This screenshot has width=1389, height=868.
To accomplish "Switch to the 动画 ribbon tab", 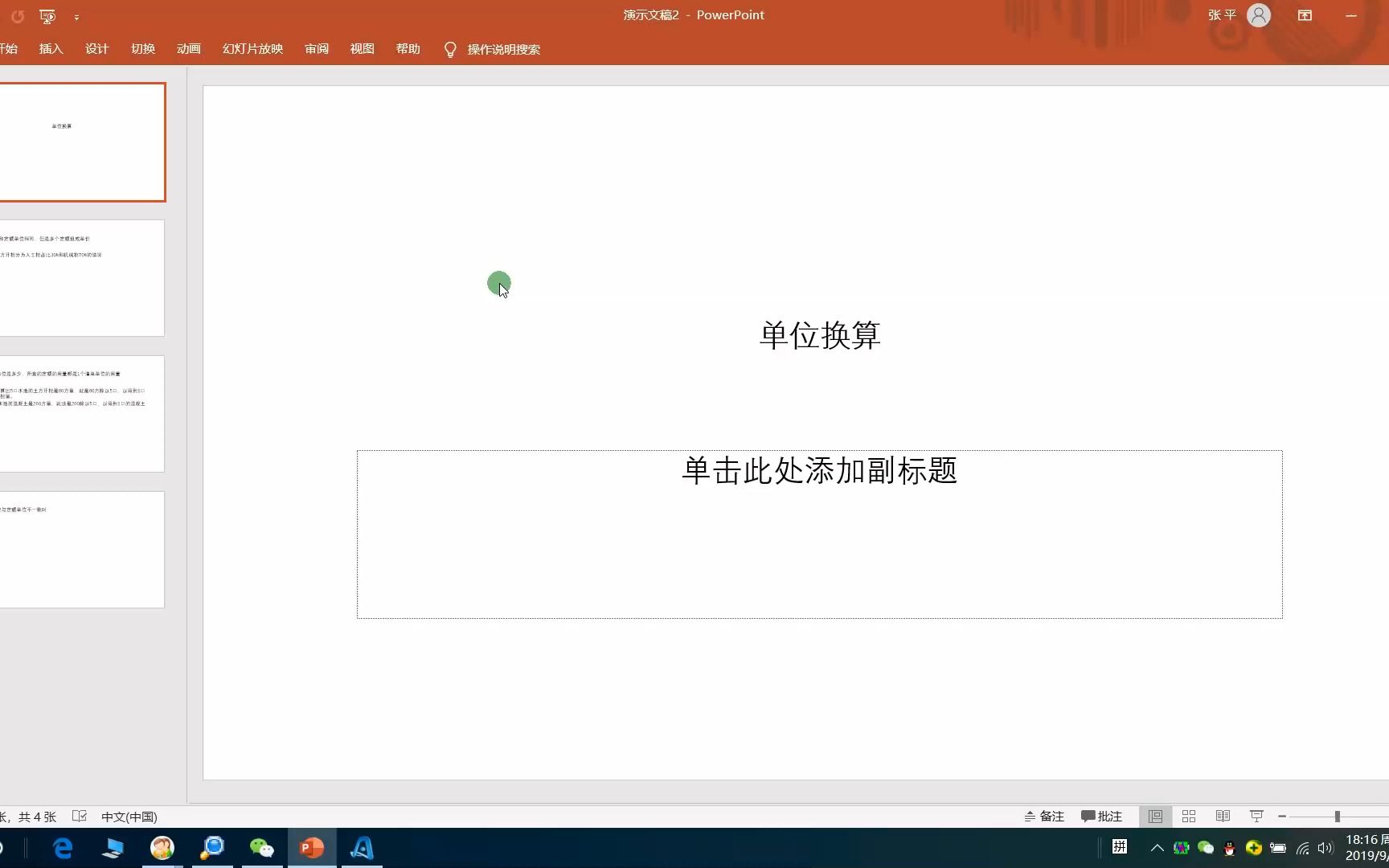I will click(189, 49).
